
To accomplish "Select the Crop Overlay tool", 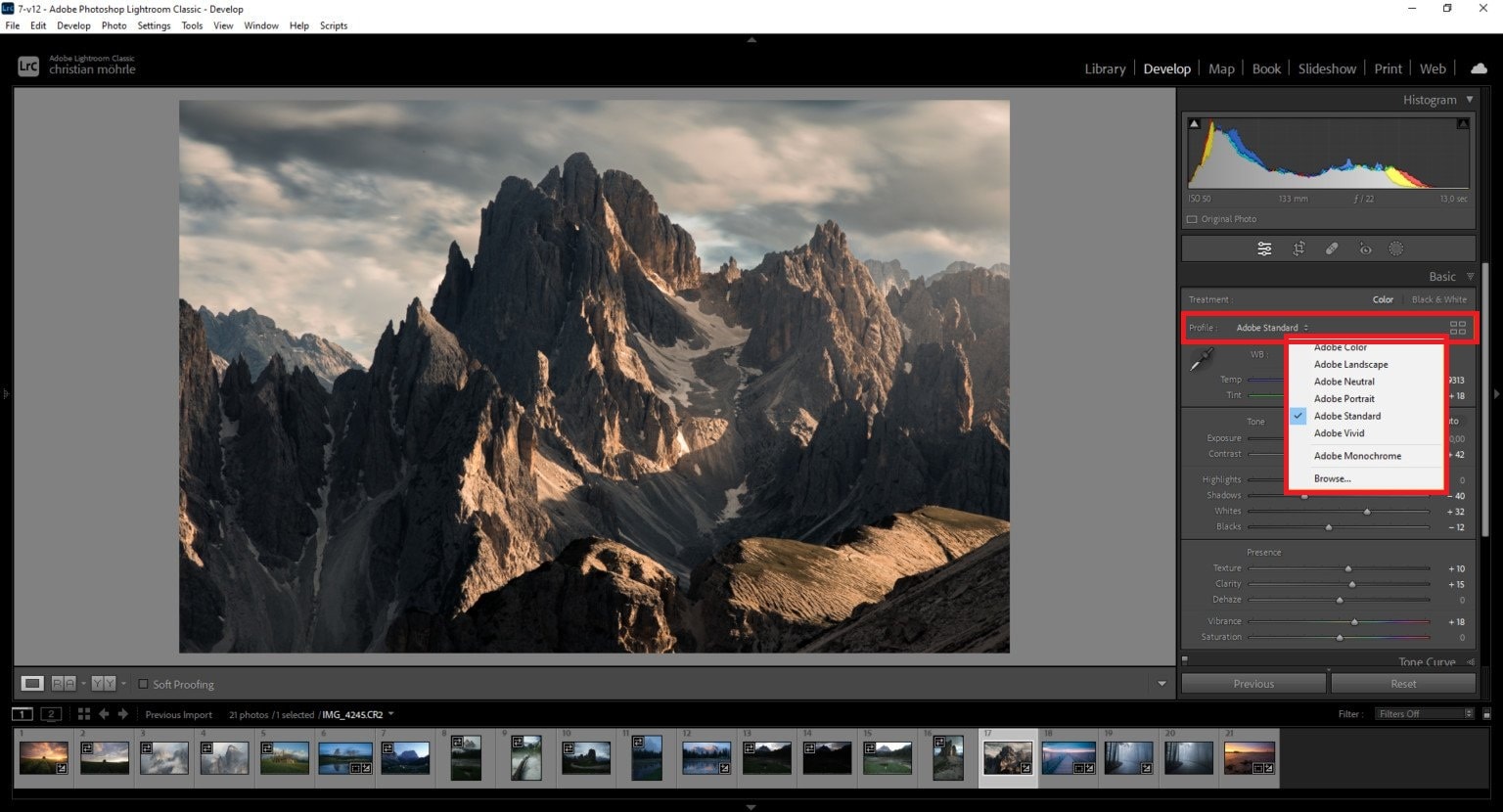I will (1298, 248).
